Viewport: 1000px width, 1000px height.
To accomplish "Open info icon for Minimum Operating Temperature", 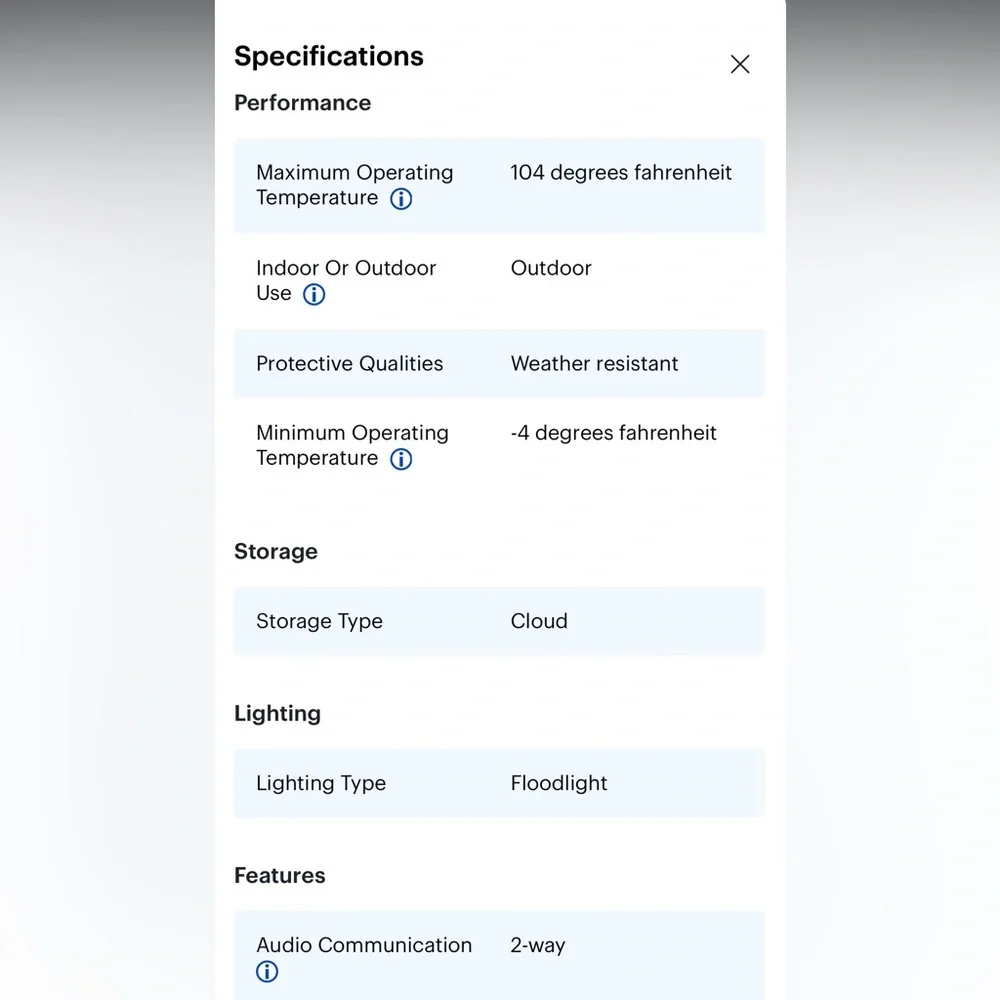I will (x=401, y=459).
